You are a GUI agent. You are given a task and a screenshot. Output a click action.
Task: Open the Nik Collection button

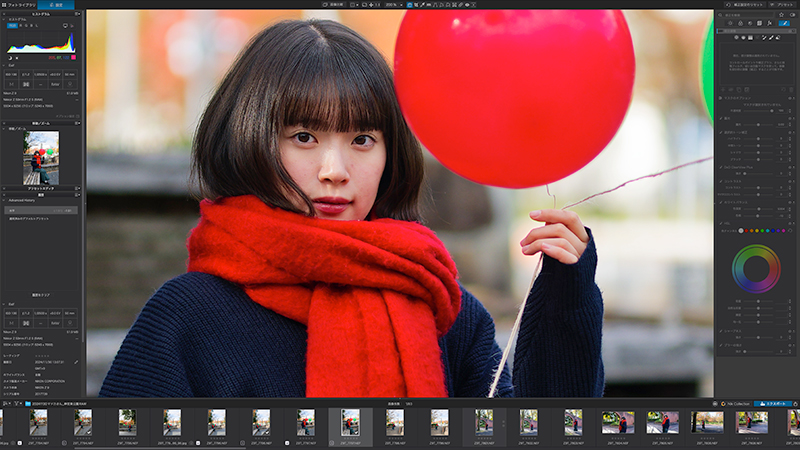[735, 404]
